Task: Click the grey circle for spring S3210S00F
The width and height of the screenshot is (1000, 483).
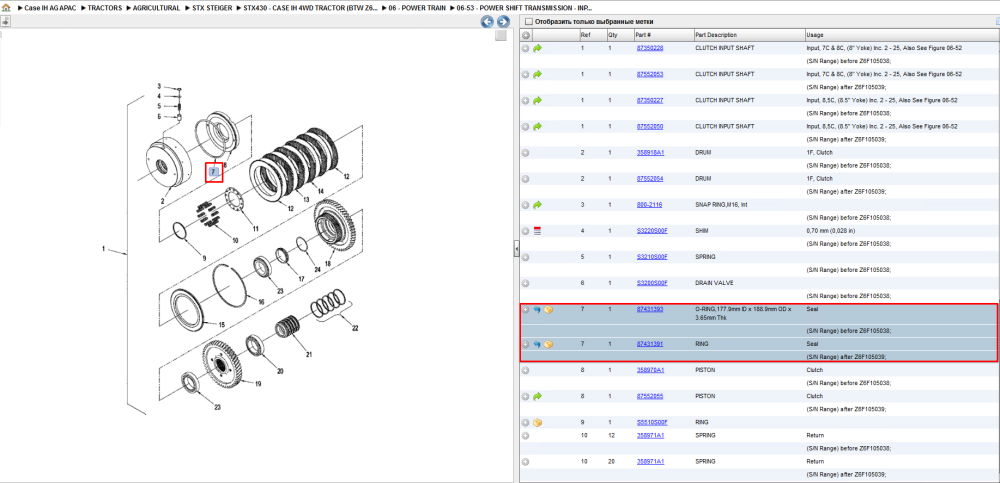Action: pos(526,257)
